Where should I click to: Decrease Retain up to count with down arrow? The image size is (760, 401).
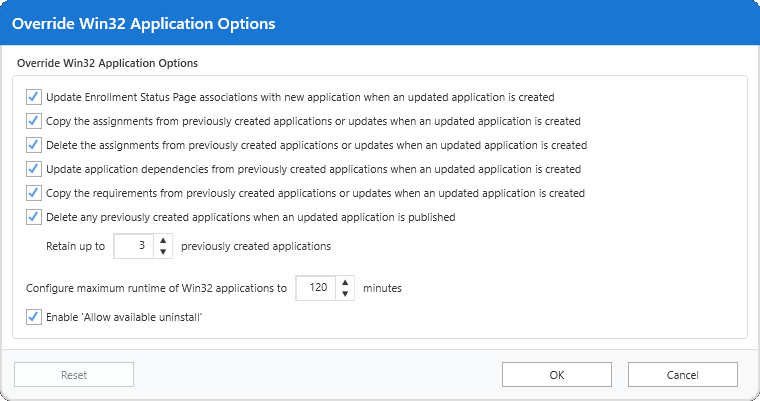click(x=163, y=252)
